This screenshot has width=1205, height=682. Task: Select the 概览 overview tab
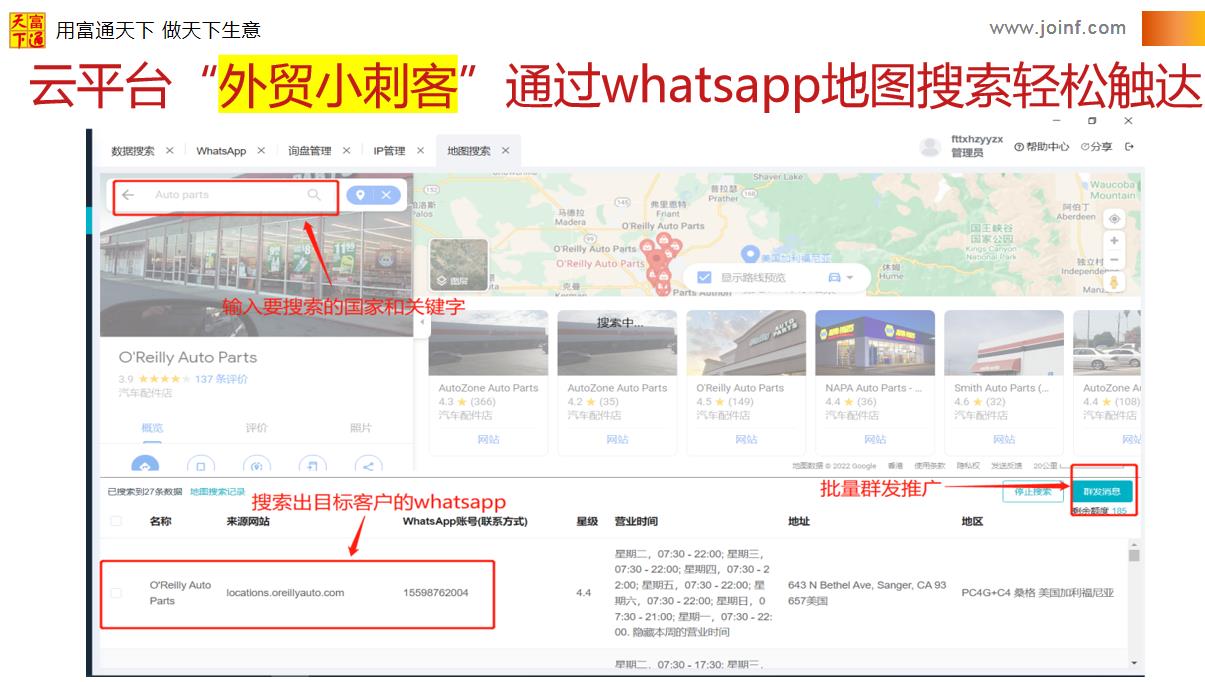click(x=152, y=428)
